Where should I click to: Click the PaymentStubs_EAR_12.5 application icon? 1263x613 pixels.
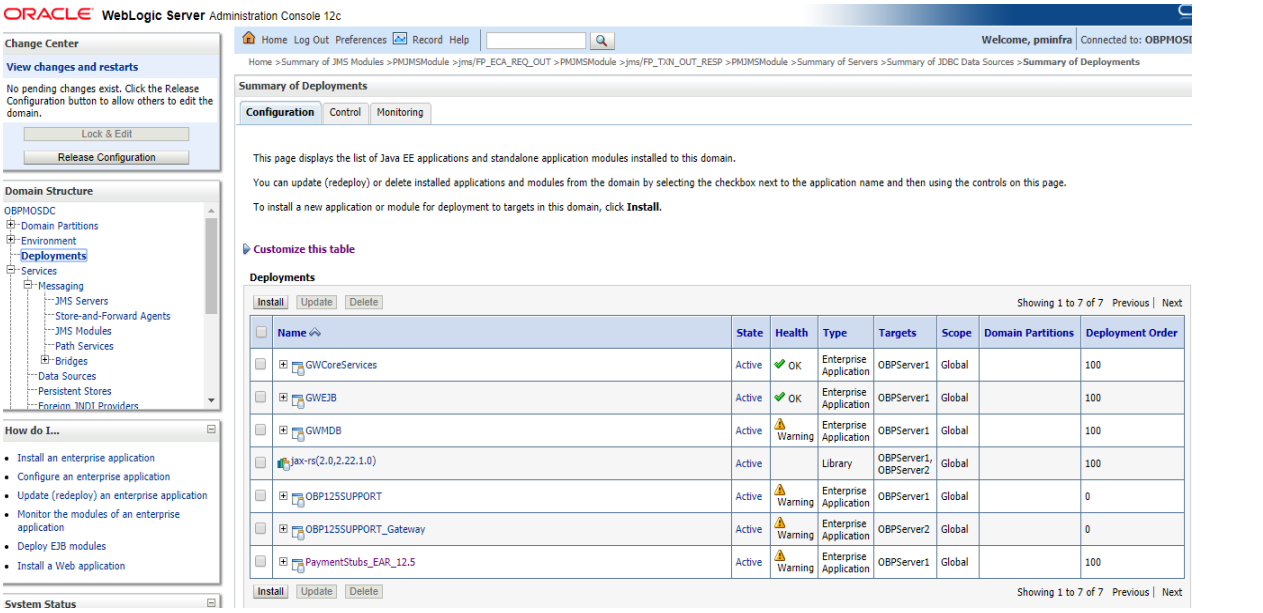[x=298, y=564]
